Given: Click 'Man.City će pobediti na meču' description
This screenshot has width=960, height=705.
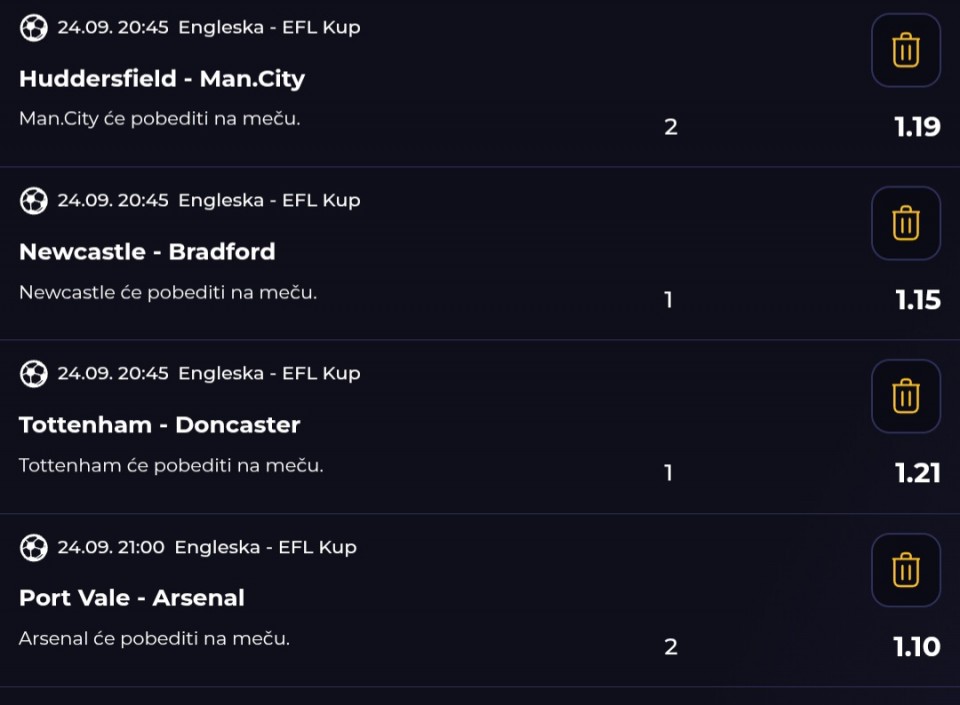Looking at the screenshot, I should (x=160, y=119).
